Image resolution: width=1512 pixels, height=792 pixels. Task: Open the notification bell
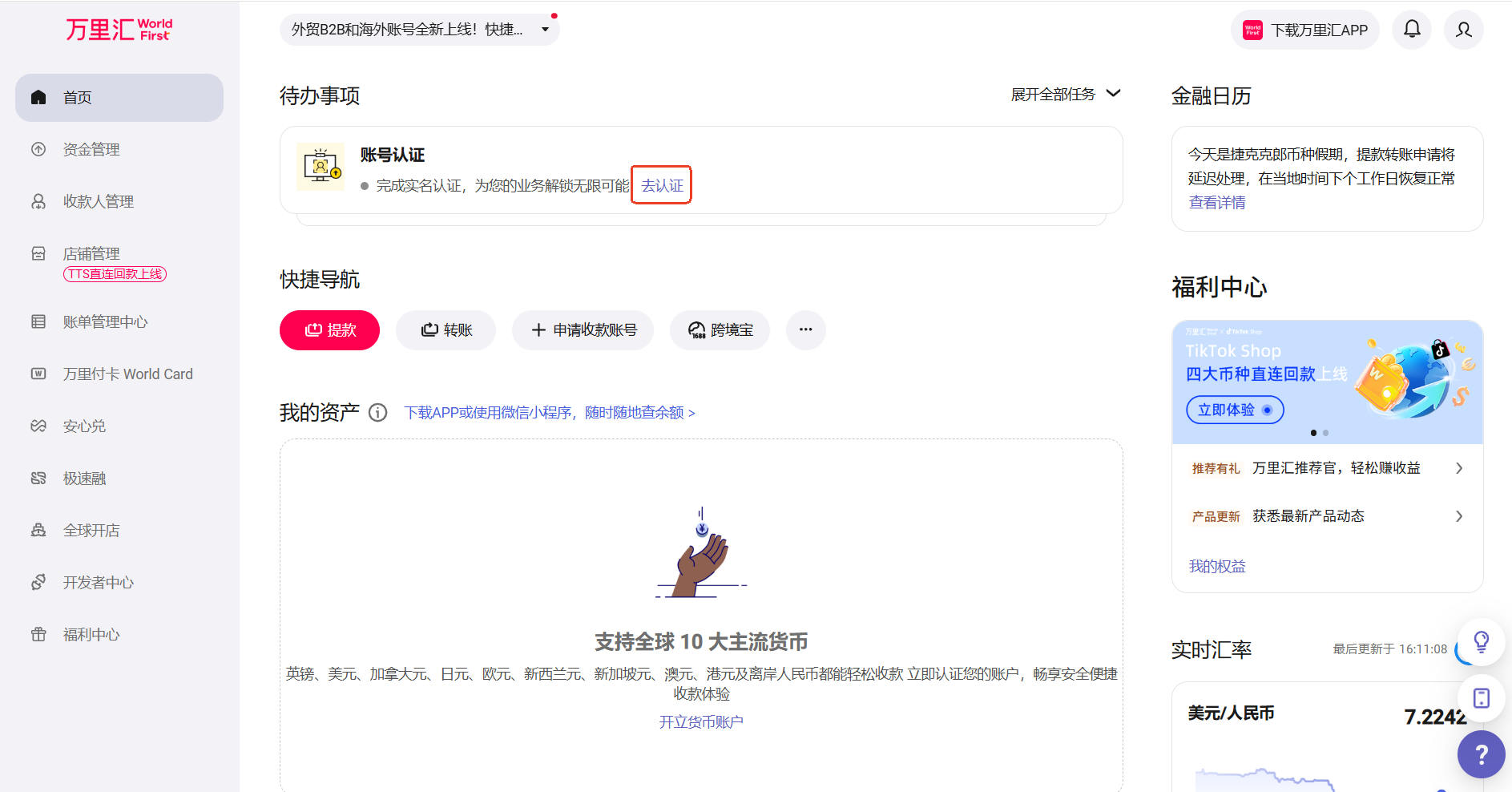coord(1412,30)
